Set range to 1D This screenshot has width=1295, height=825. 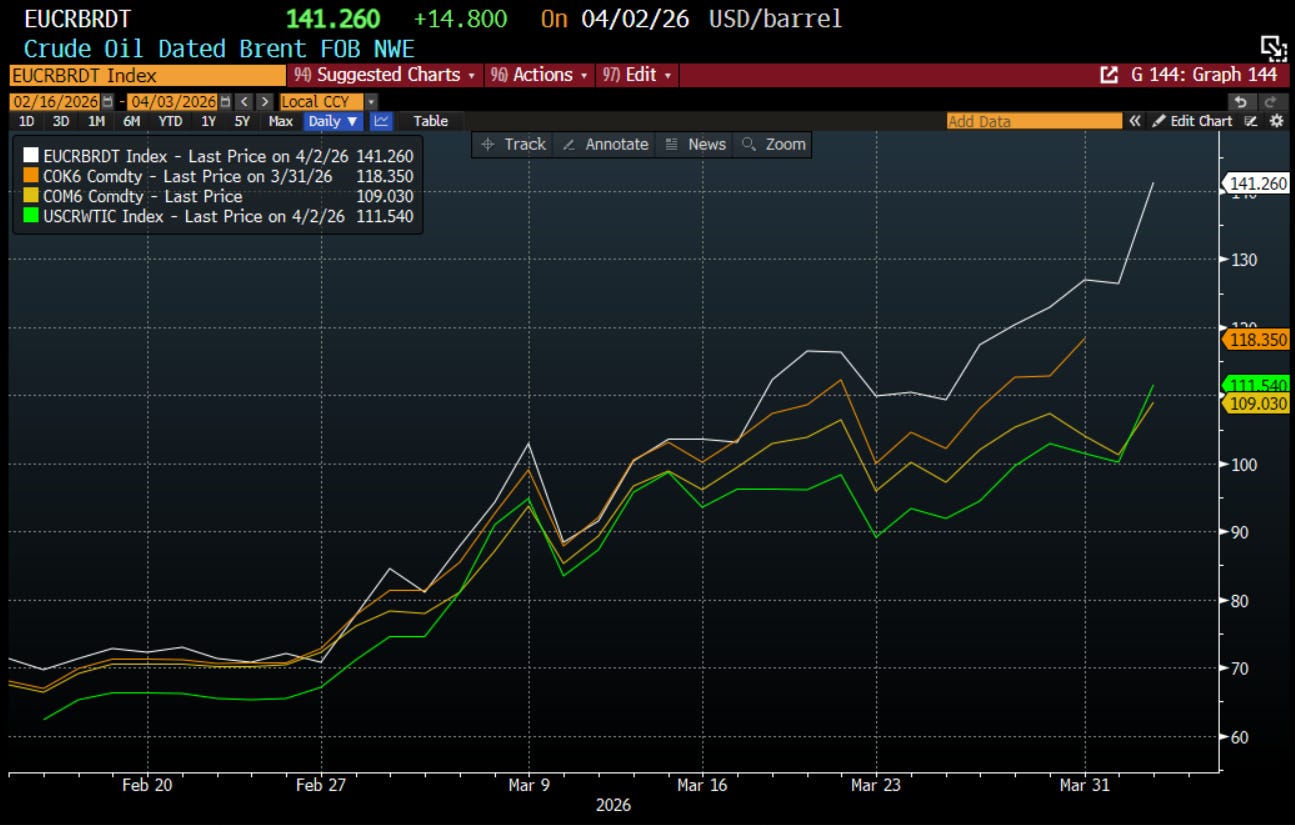pos(27,121)
